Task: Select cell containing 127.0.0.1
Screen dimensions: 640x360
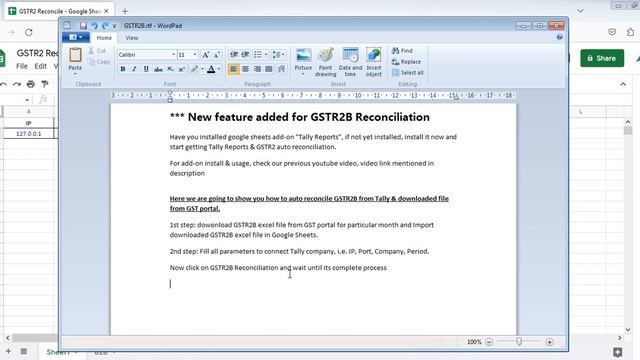Action: [29, 133]
